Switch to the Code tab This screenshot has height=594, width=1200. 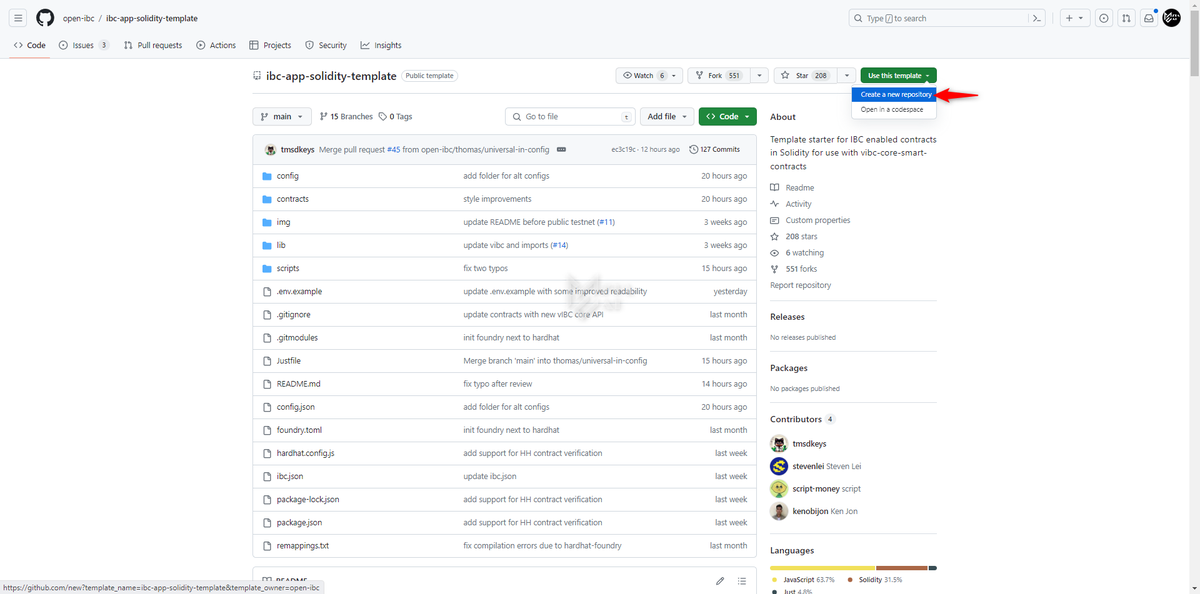[30, 45]
